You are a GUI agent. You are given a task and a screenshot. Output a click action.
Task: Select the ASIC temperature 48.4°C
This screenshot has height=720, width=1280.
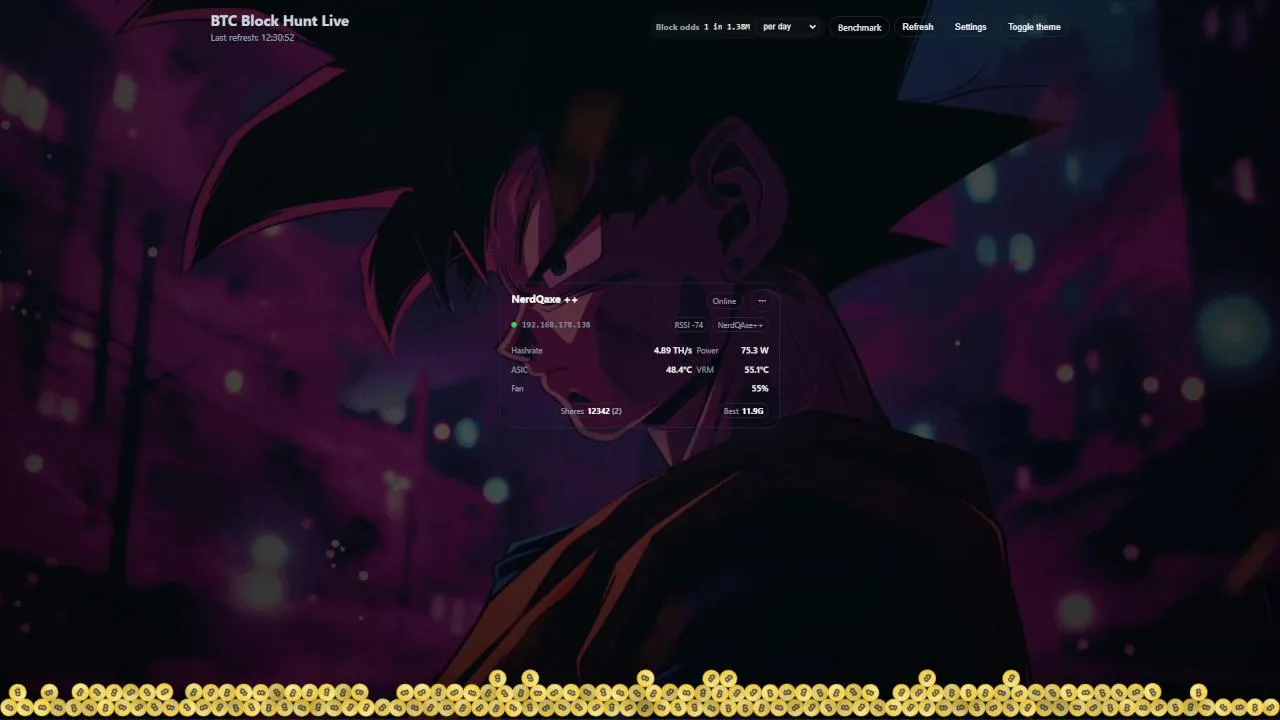click(x=679, y=370)
